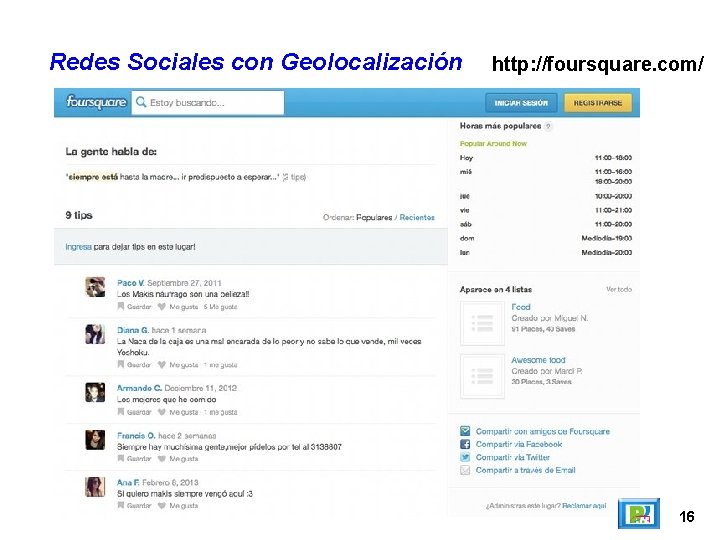Click the foursquare logo
Screen dimensions: 720x540
(x=96, y=102)
